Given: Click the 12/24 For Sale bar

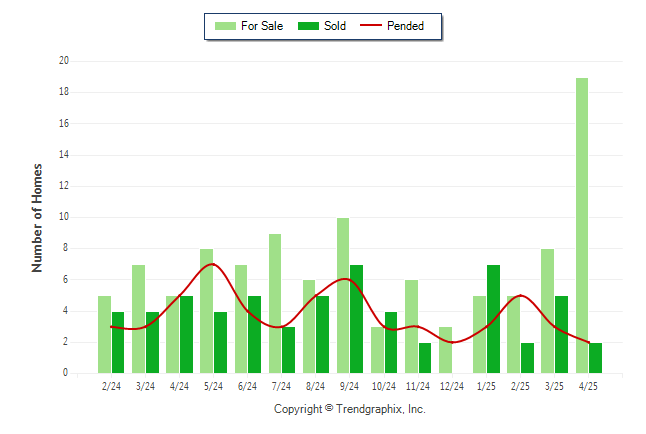Looking at the screenshot, I should tap(445, 350).
